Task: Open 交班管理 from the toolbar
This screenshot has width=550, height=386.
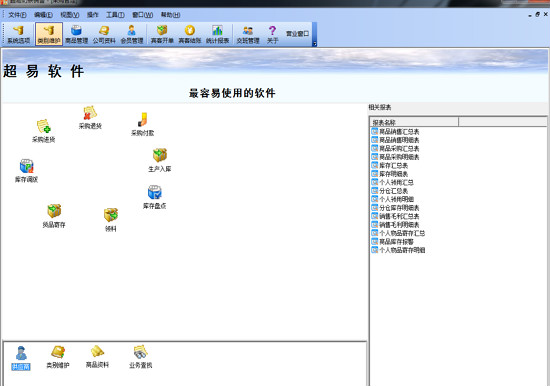Action: [248, 34]
